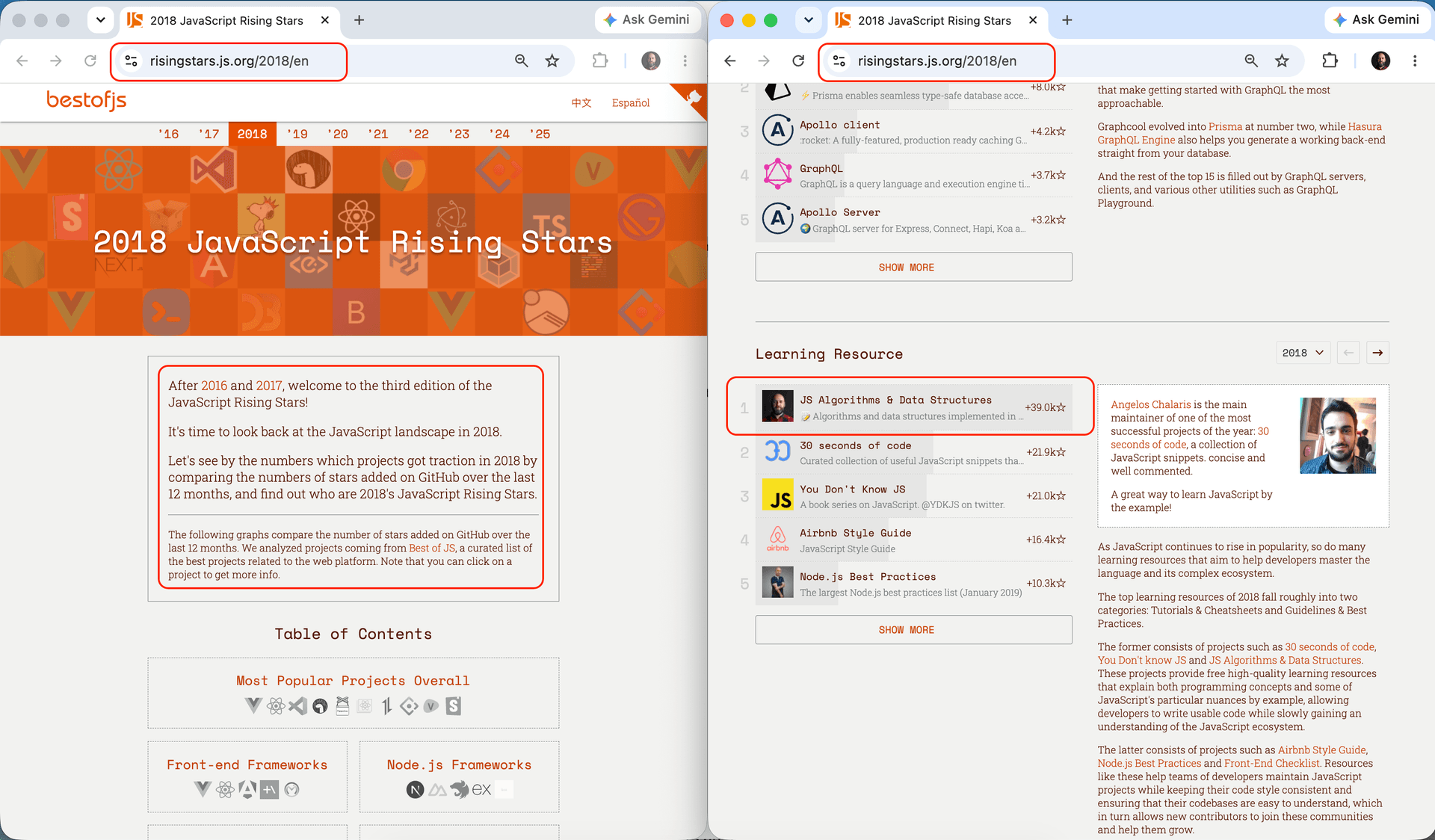Switch the page language to Español

point(631,103)
